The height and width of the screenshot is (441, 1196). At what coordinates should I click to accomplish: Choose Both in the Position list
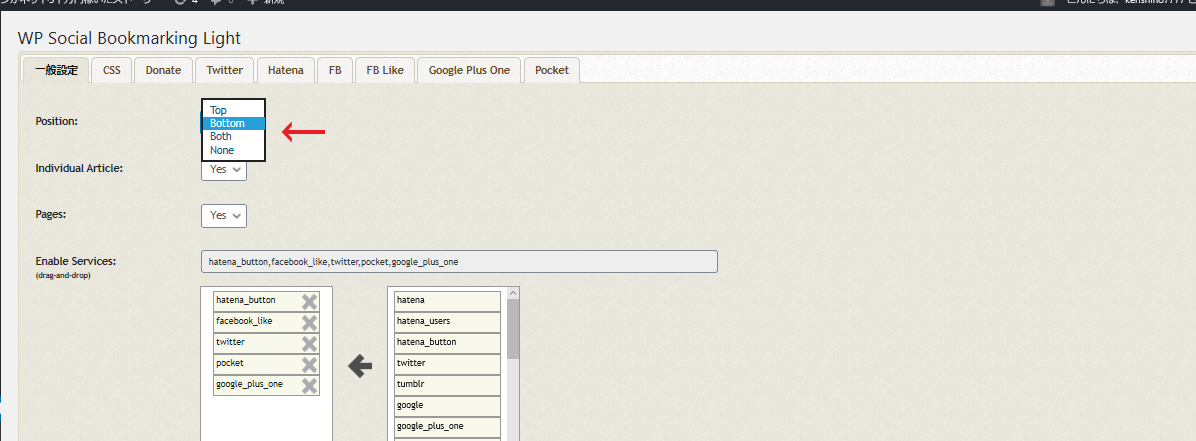point(233,137)
